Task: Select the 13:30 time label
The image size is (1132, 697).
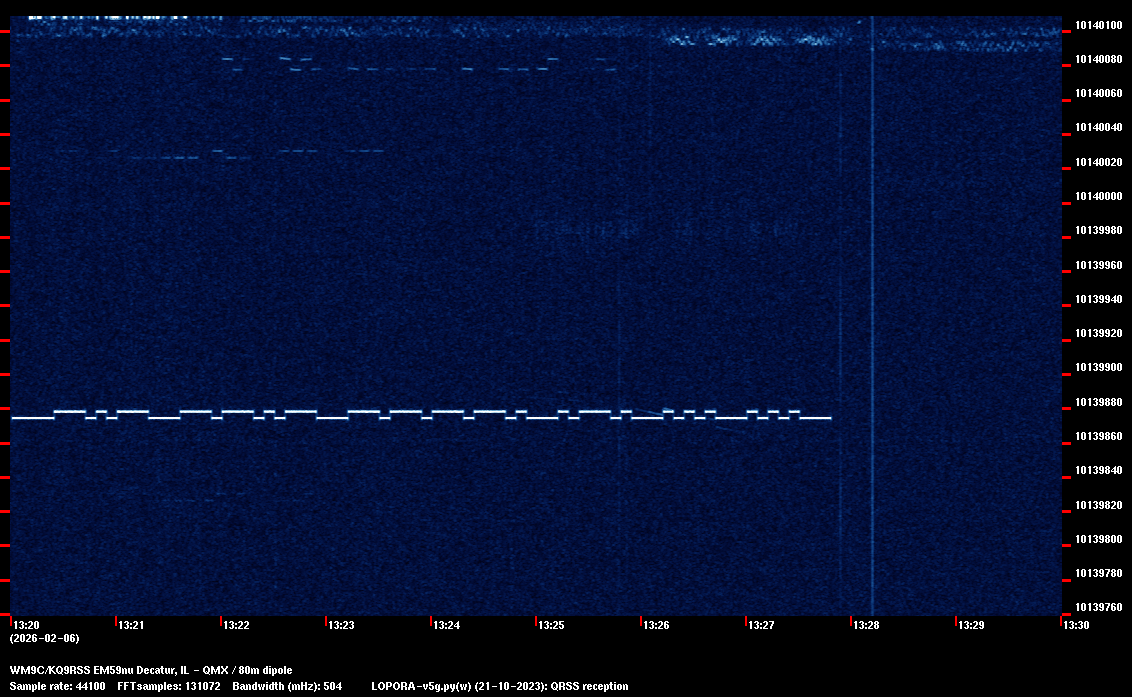Action: pos(1076,625)
